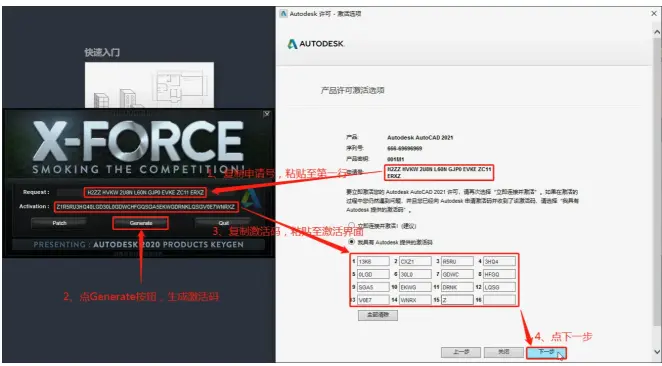
Task: Click activation code field 12 containing LQSG
Action: tap(499, 287)
